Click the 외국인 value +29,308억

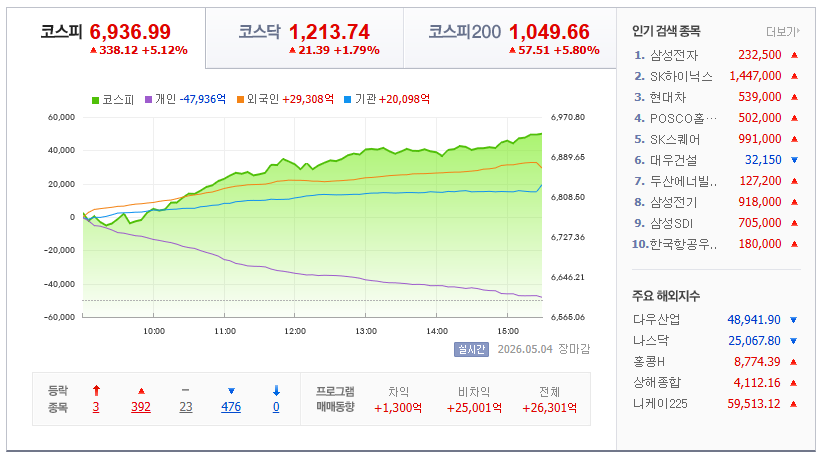(x=308, y=99)
